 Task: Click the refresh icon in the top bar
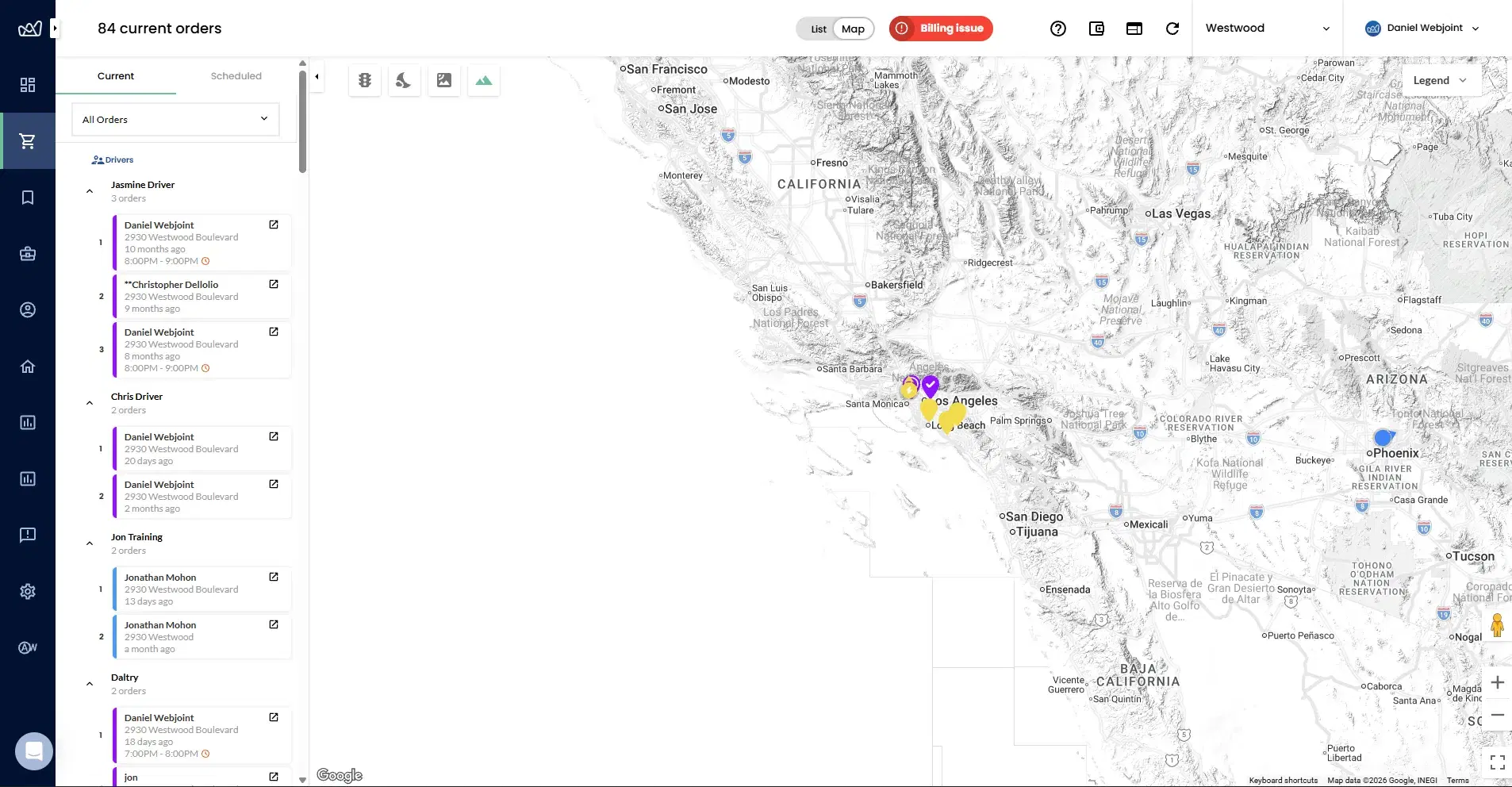pyautogui.click(x=1172, y=29)
